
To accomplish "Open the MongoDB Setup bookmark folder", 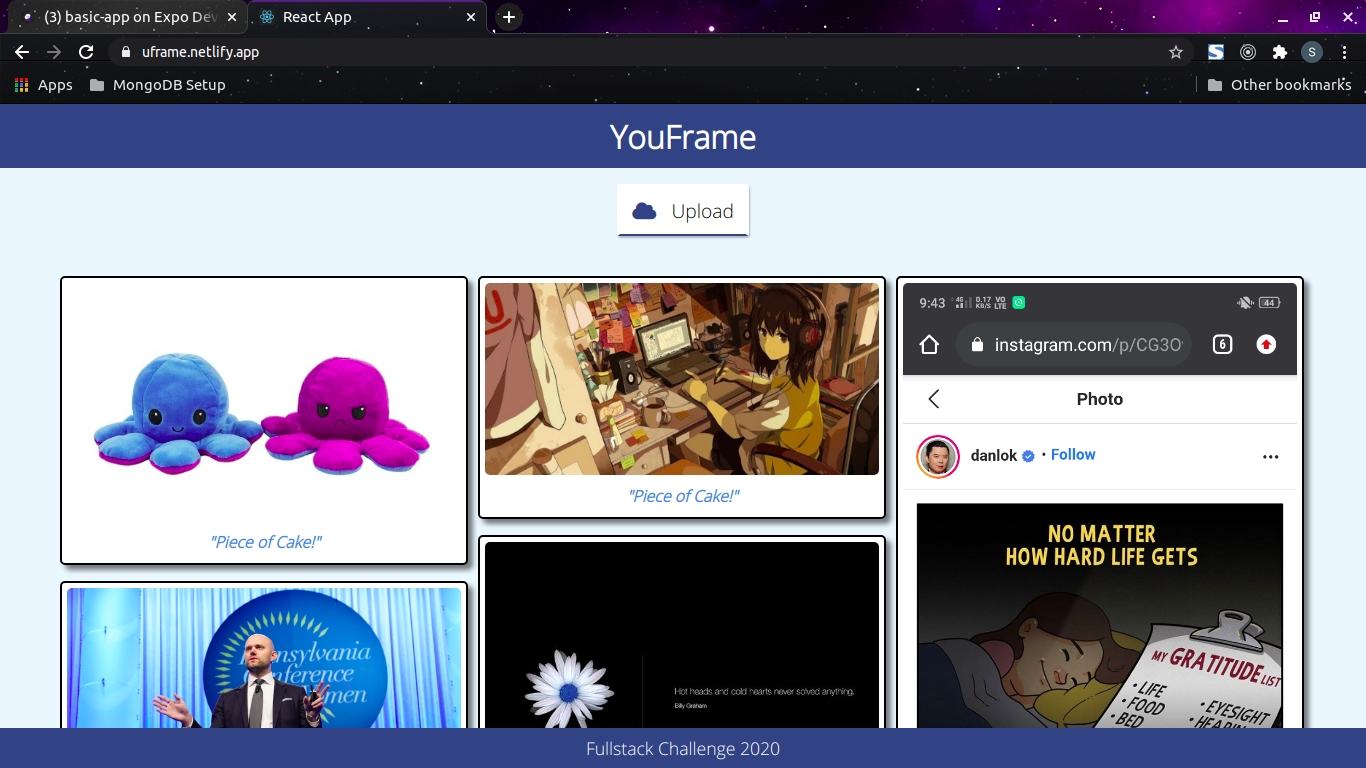I will tap(157, 85).
